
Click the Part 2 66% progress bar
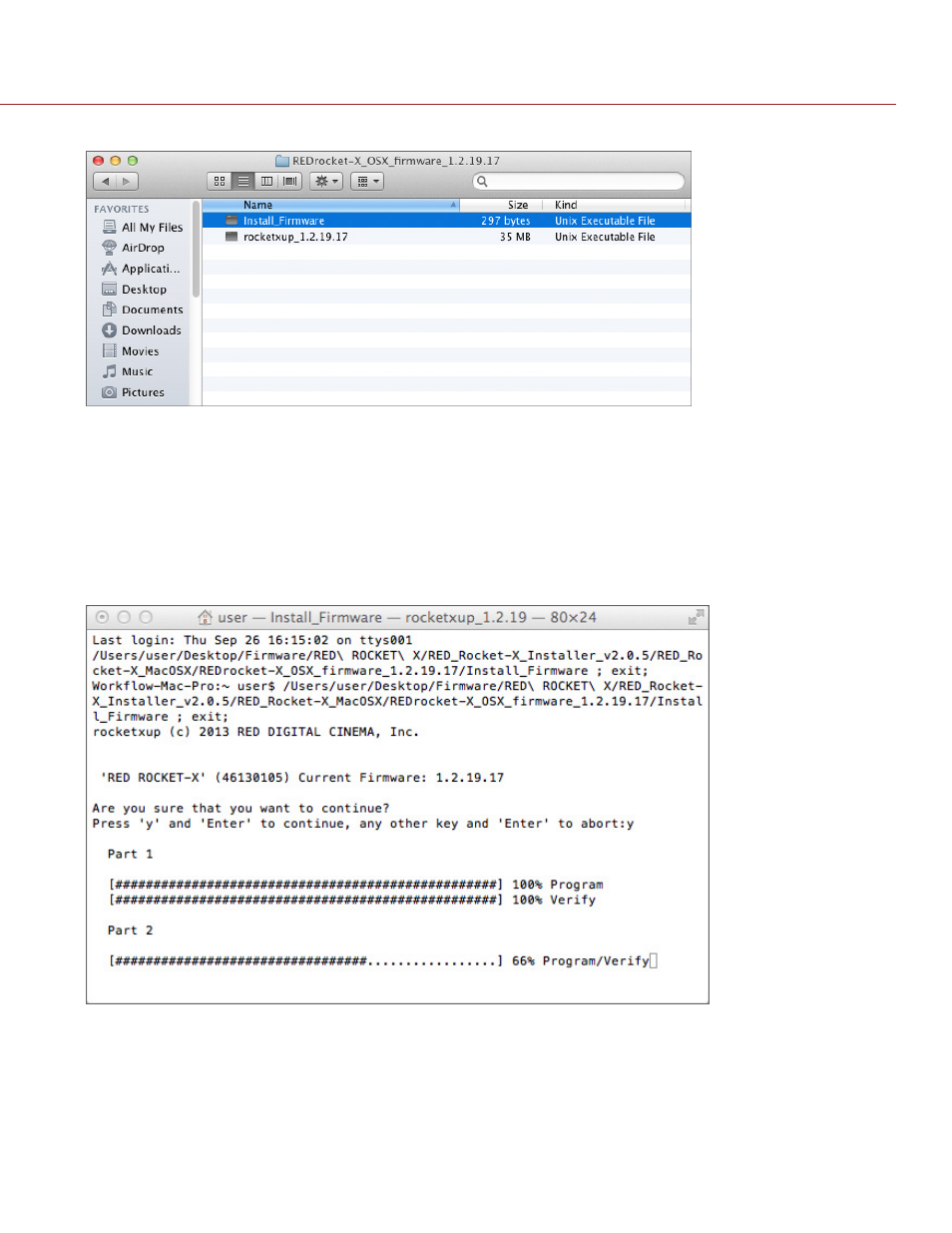[x=305, y=960]
